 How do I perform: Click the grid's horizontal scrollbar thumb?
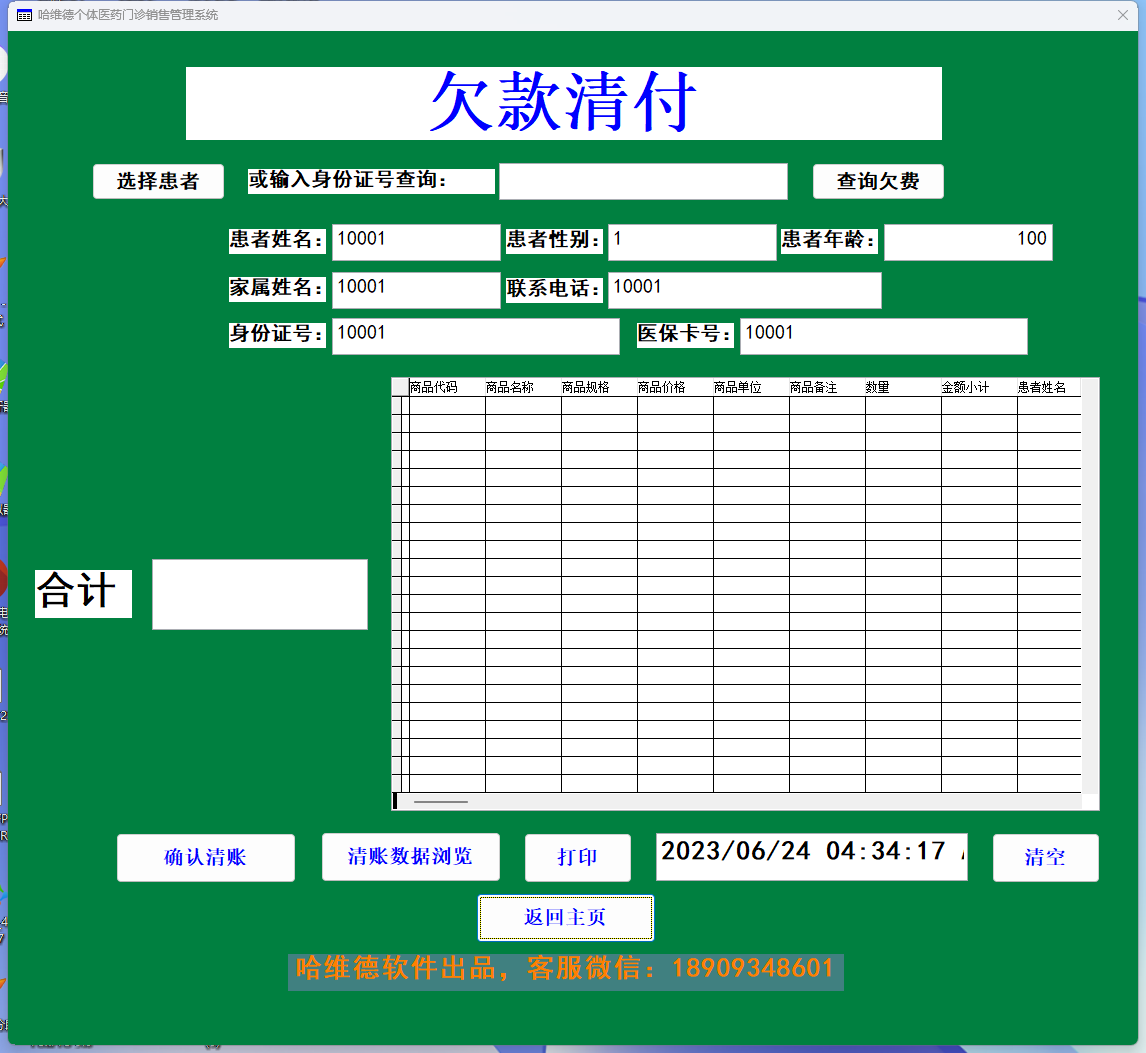tap(441, 802)
